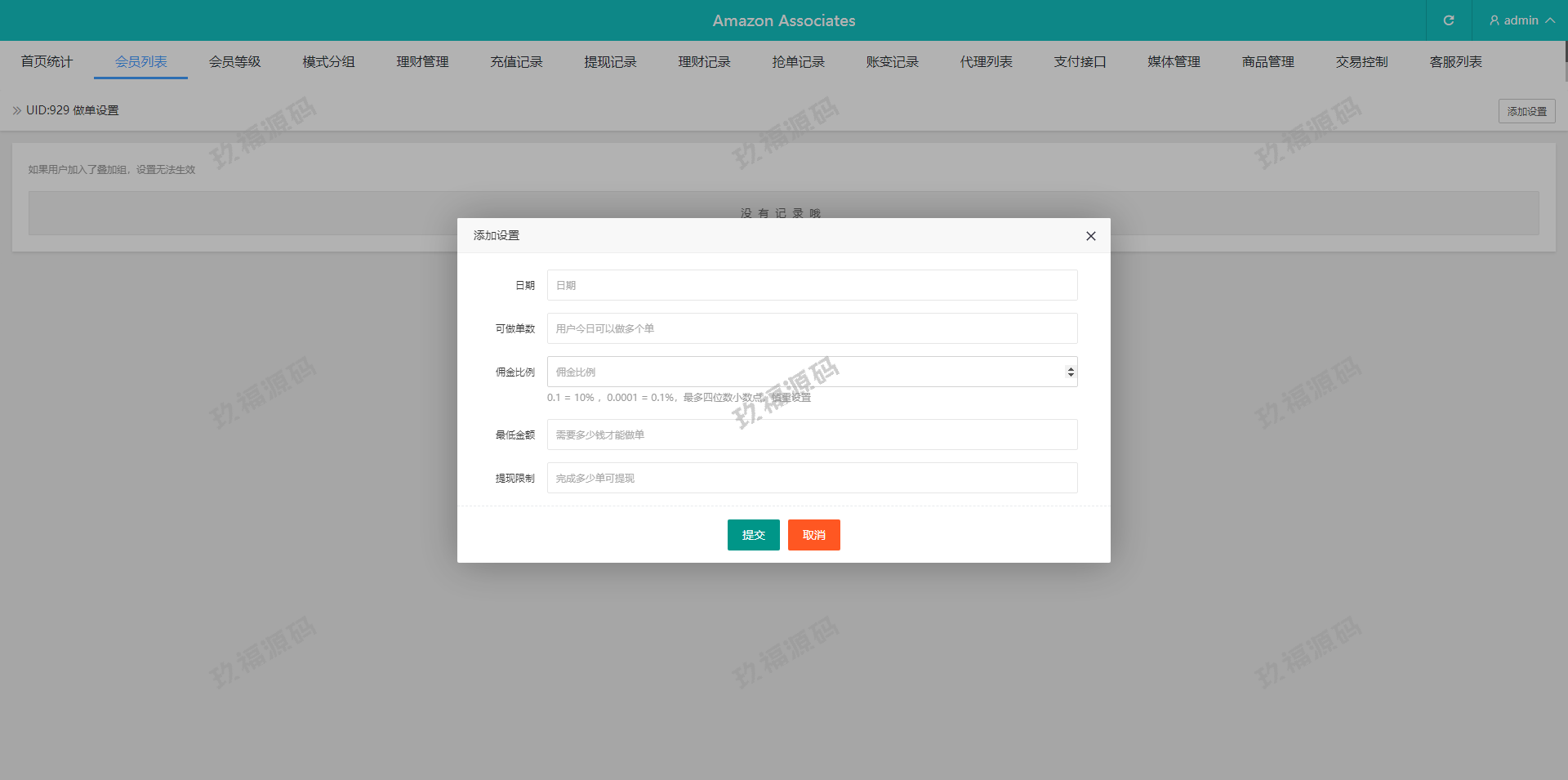Click the refresh icon in header
Viewport: 1568px width, 780px height.
(1448, 20)
